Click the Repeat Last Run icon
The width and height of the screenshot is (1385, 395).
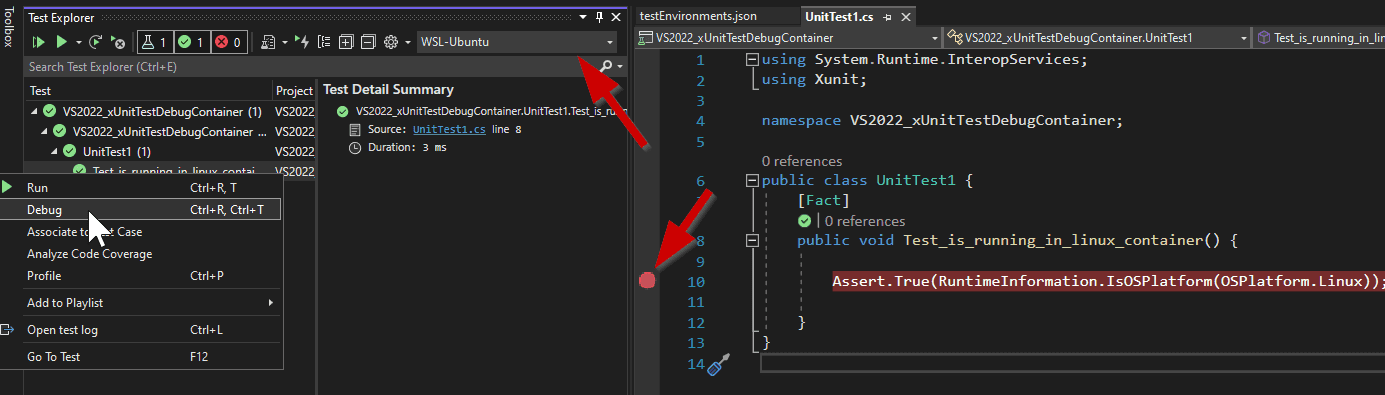click(x=95, y=42)
